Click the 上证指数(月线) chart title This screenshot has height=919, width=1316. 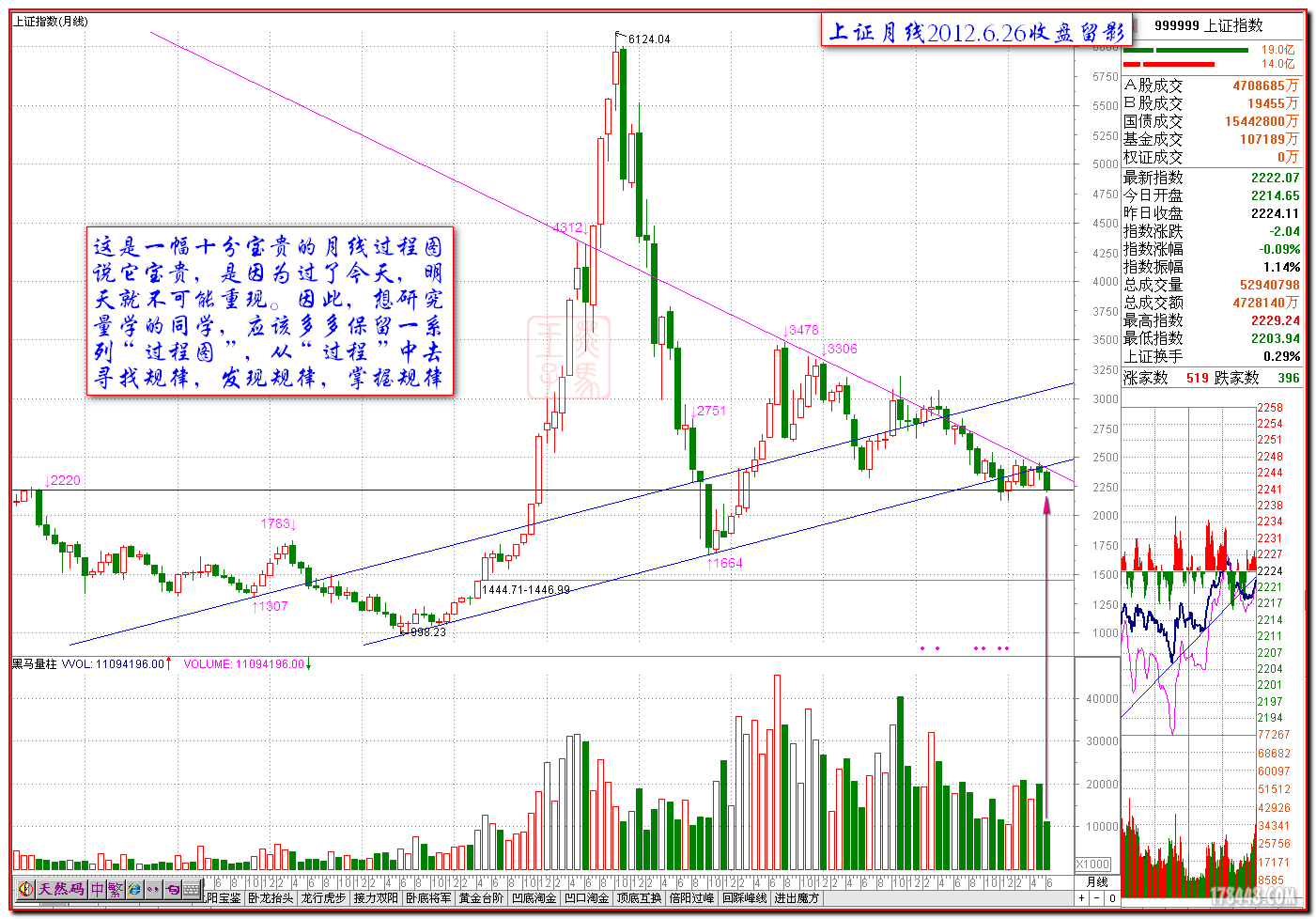[50, 21]
